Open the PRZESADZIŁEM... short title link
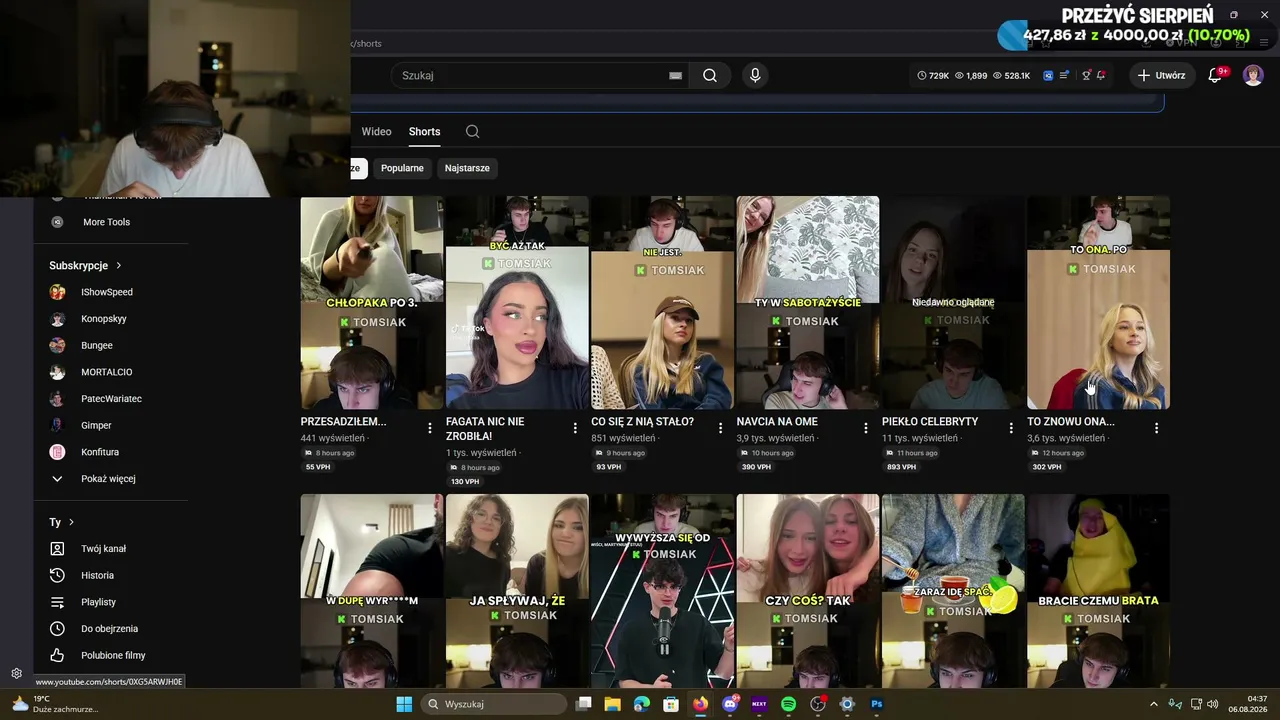 click(x=343, y=422)
